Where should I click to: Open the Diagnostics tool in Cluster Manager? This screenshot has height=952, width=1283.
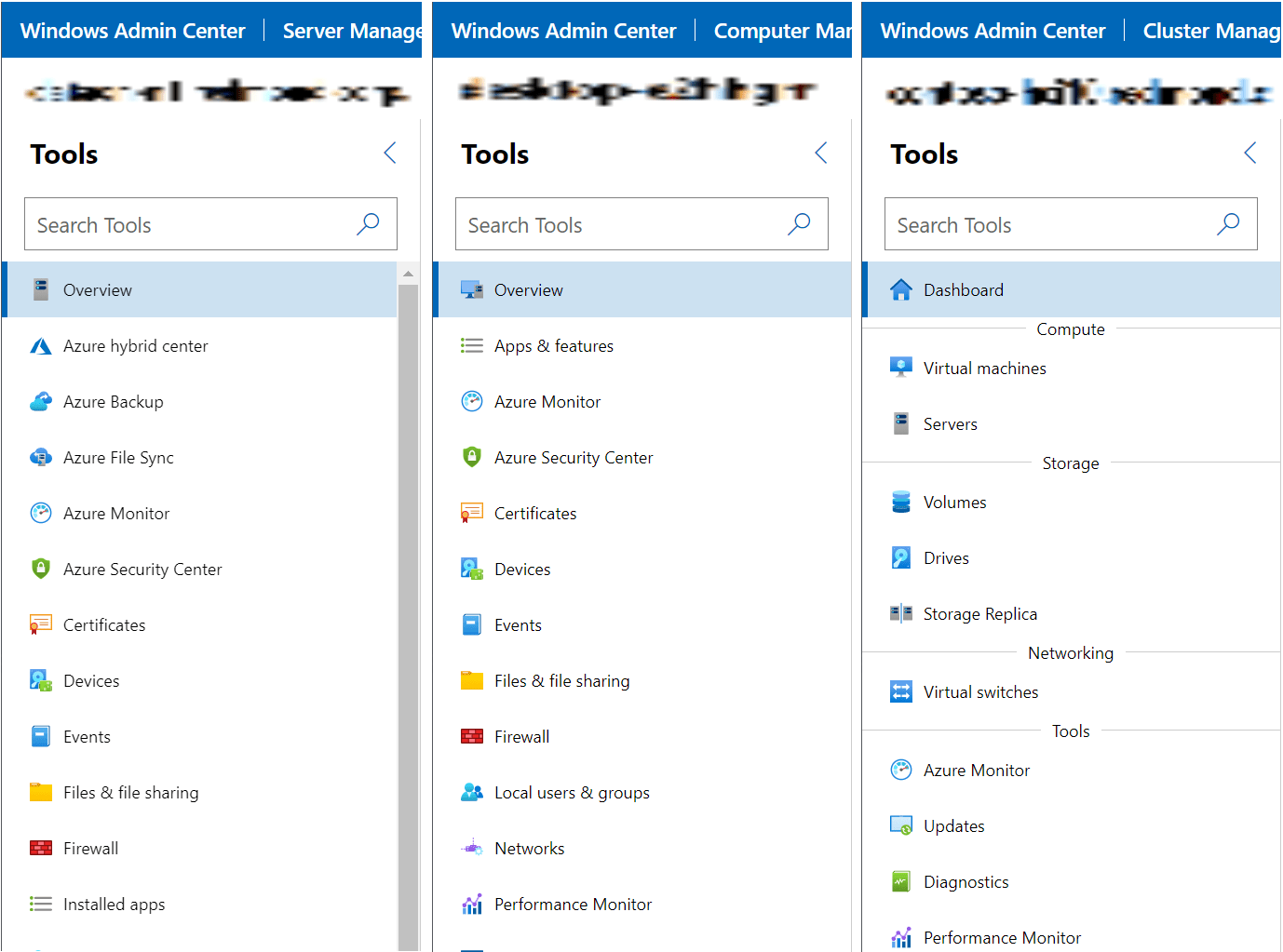point(966,881)
